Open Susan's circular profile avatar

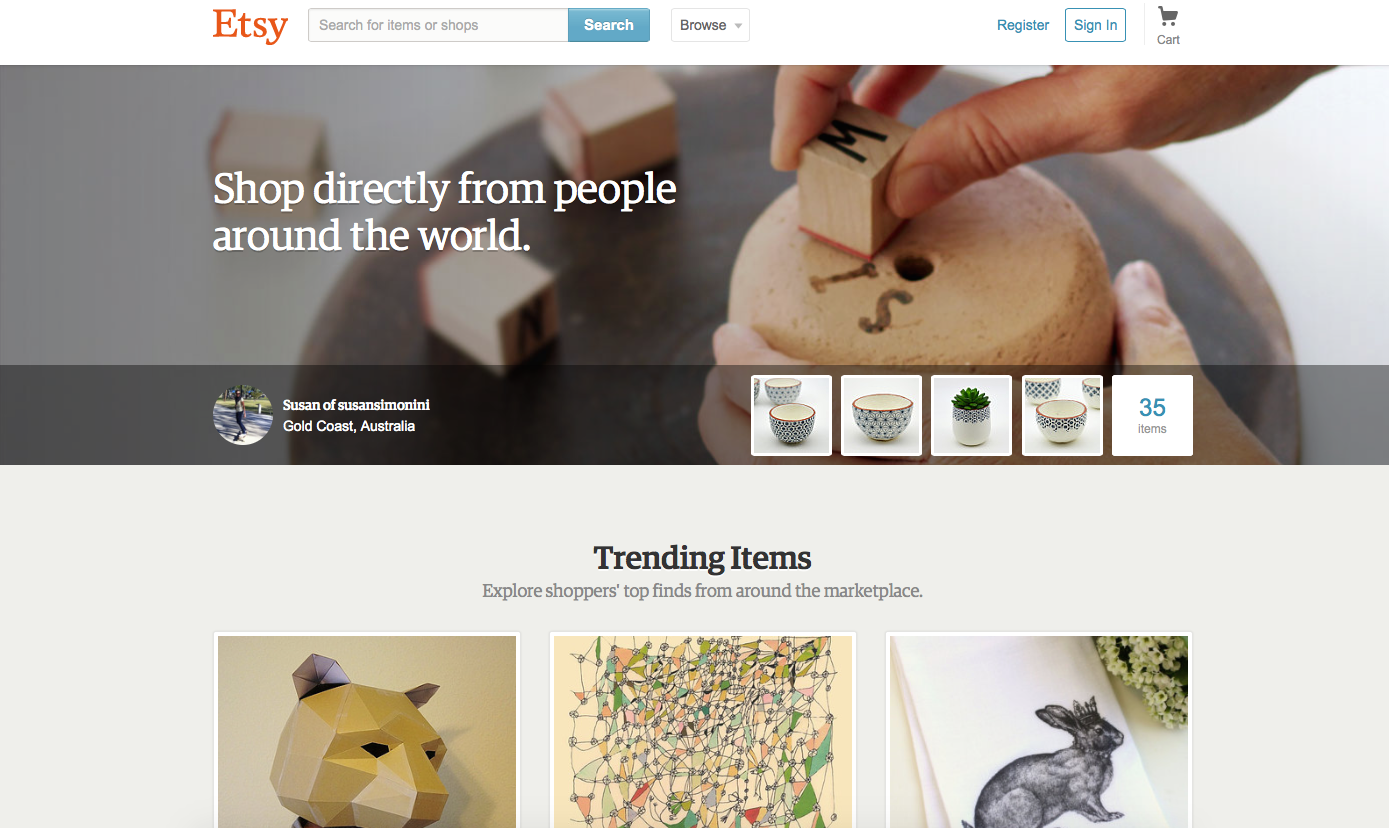coord(243,415)
